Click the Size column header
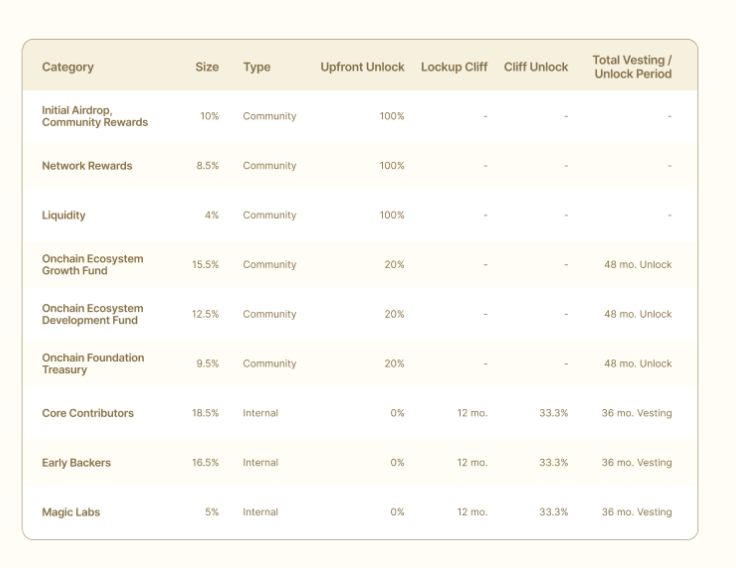This screenshot has height=568, width=736. tap(207, 67)
